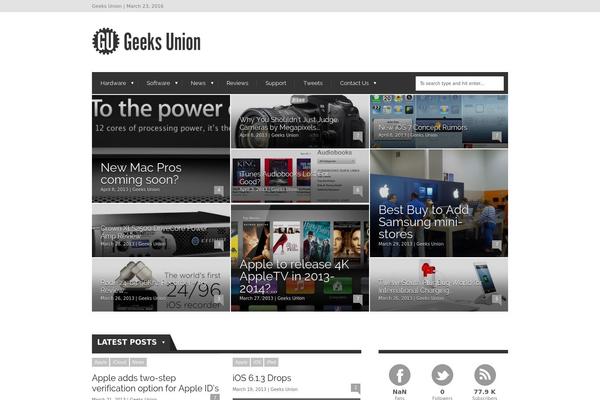Open the Support menu item
The image size is (600, 400).
pyautogui.click(x=276, y=83)
